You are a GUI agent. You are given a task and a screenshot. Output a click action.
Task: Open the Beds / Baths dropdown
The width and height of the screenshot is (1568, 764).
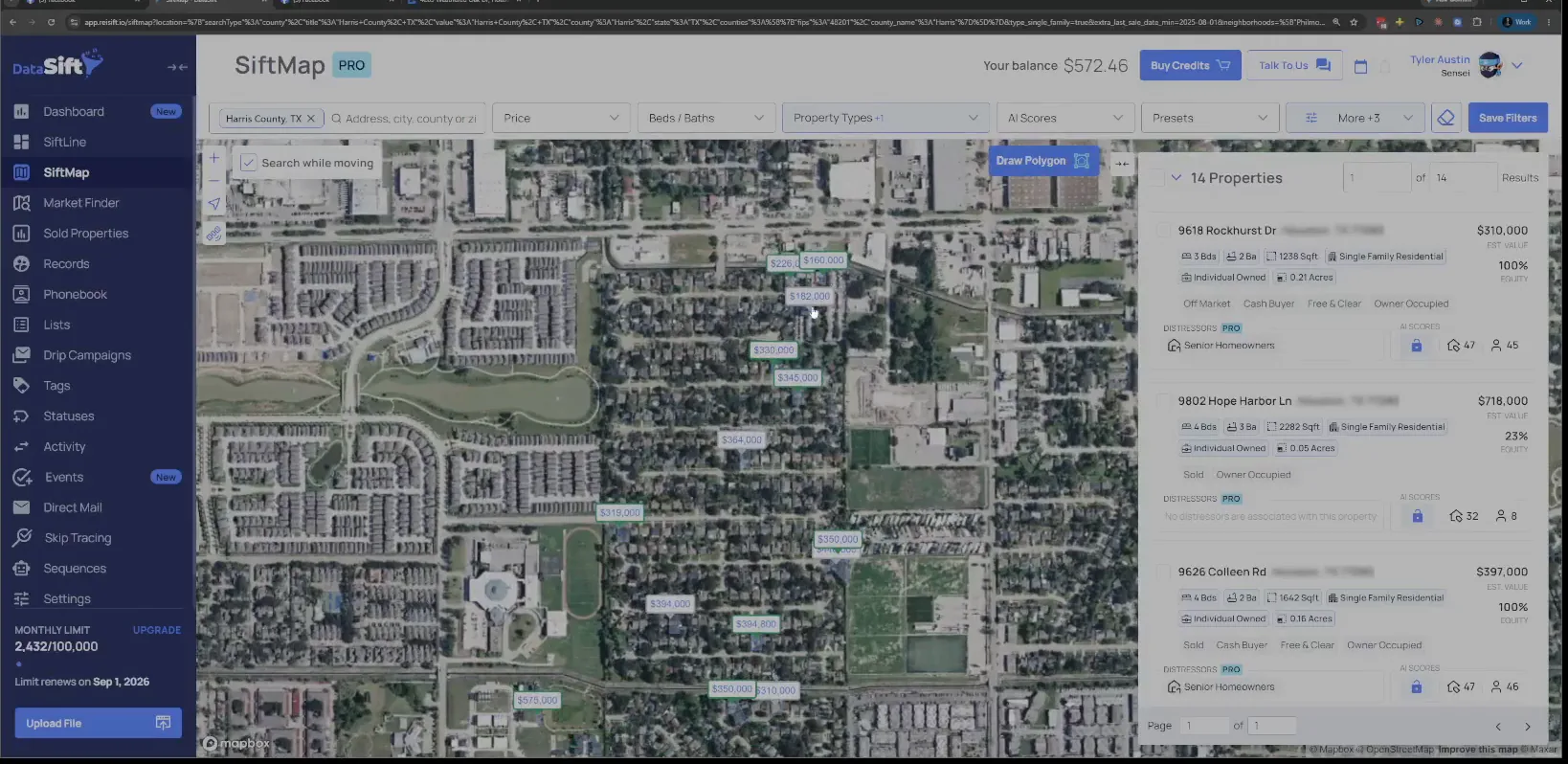706,118
